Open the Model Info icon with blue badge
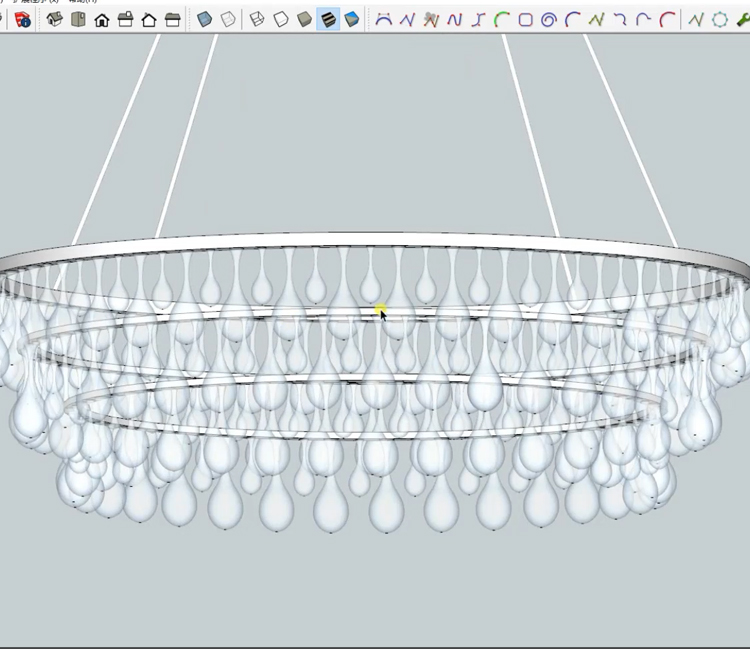The width and height of the screenshot is (750, 649). point(22,20)
